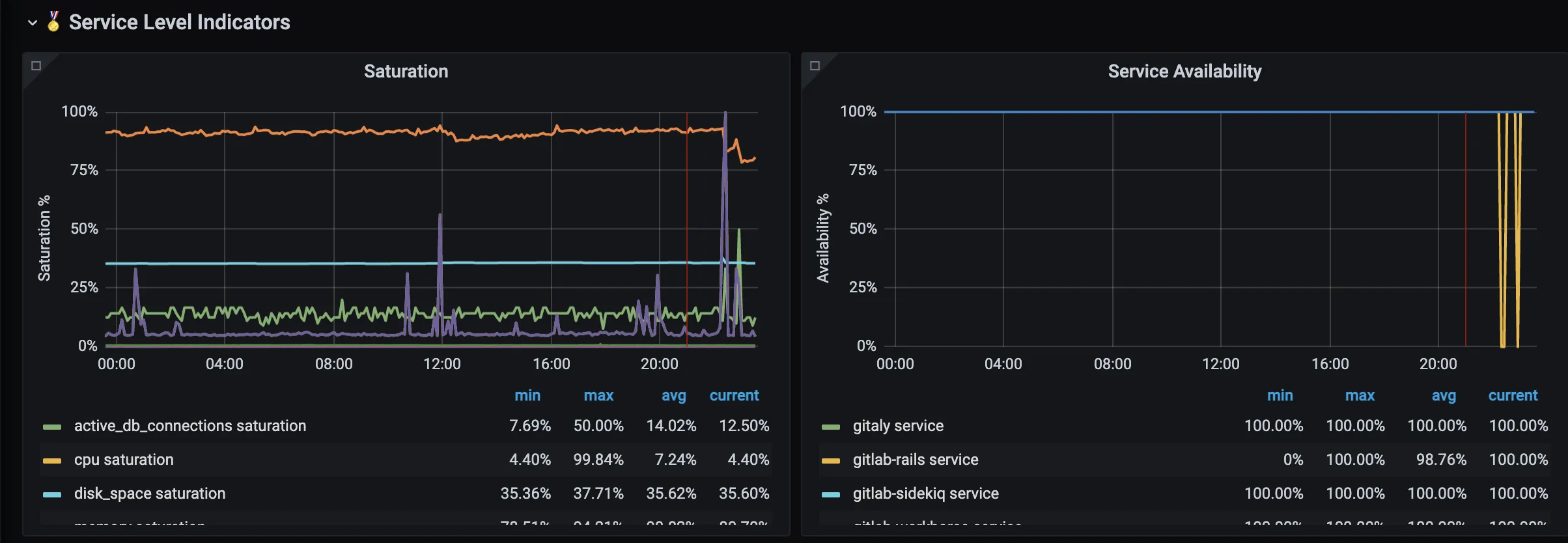Open the Saturation panel title menu
The height and width of the screenshot is (543, 1568).
click(406, 71)
